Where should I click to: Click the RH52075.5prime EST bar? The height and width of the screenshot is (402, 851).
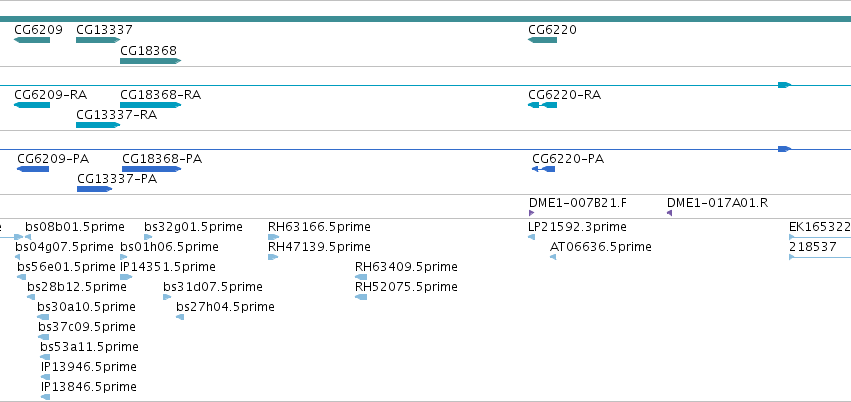click(361, 297)
